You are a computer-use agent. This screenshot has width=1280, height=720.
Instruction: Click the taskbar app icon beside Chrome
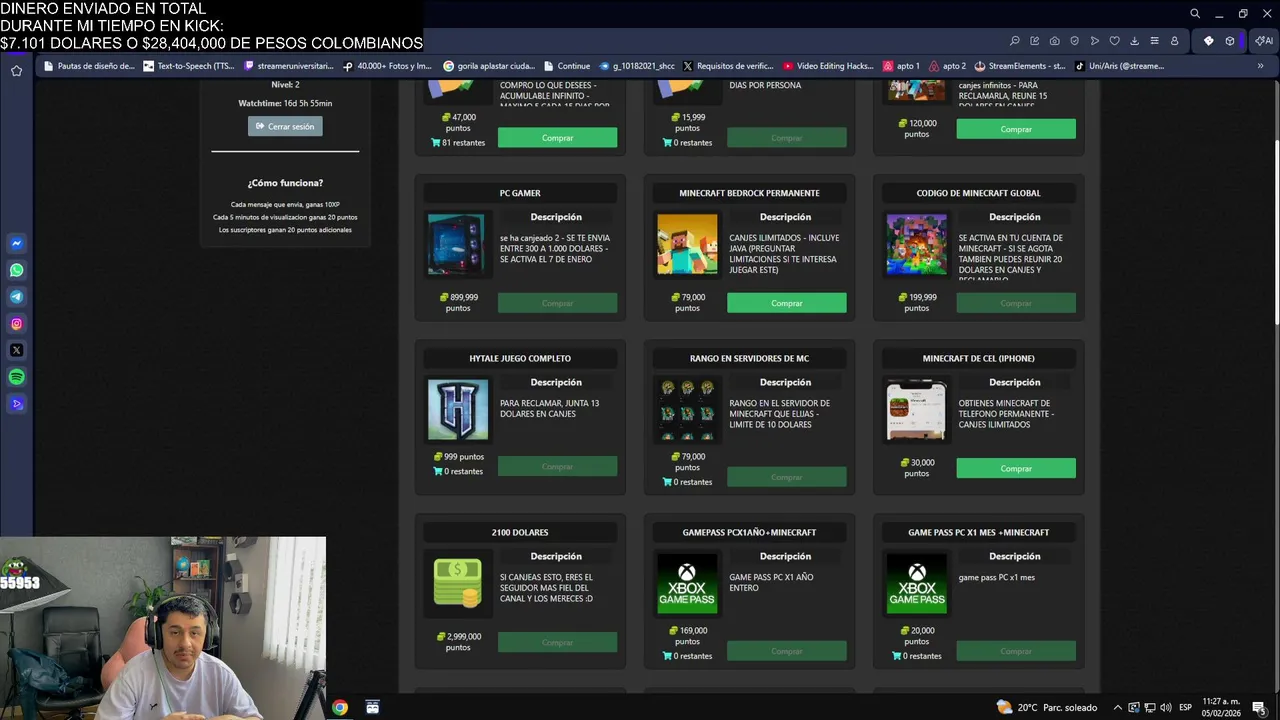click(372, 707)
